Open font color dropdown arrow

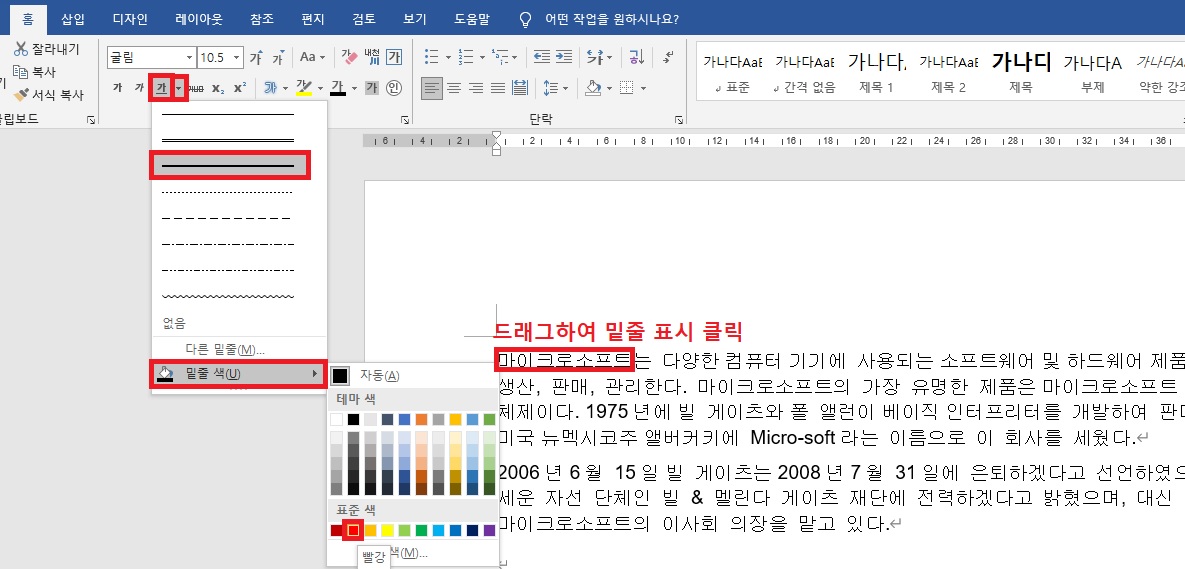(354, 88)
